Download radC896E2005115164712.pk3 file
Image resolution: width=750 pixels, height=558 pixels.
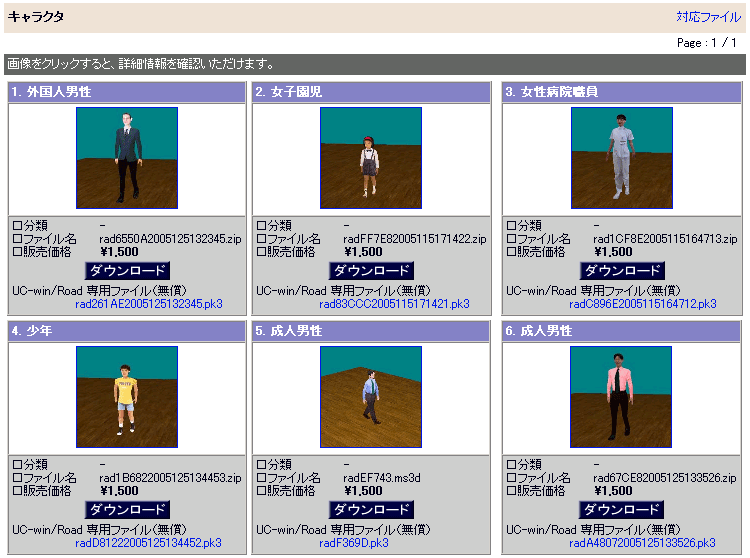(x=643, y=304)
